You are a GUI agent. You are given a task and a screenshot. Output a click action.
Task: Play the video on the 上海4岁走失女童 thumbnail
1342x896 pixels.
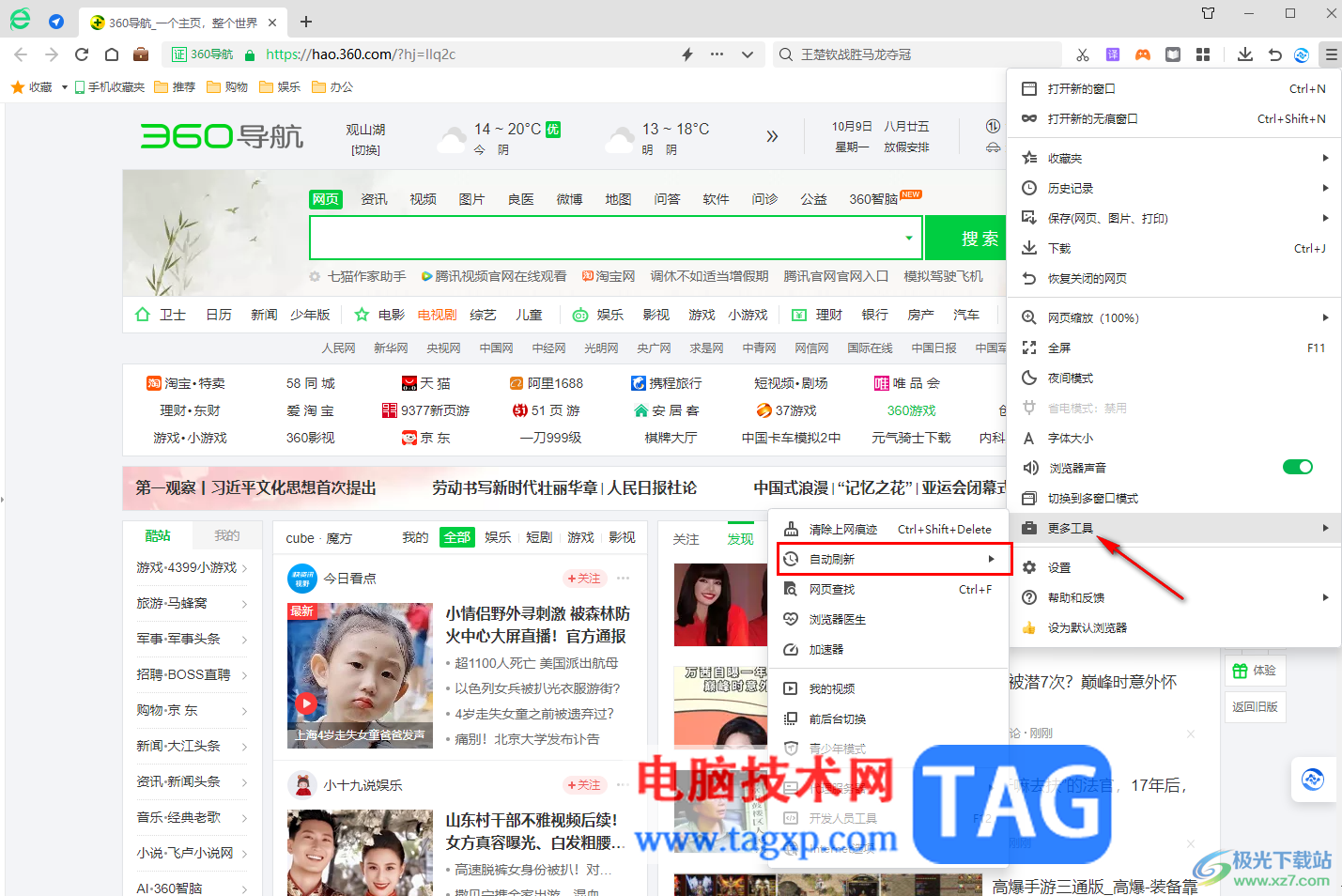306,703
